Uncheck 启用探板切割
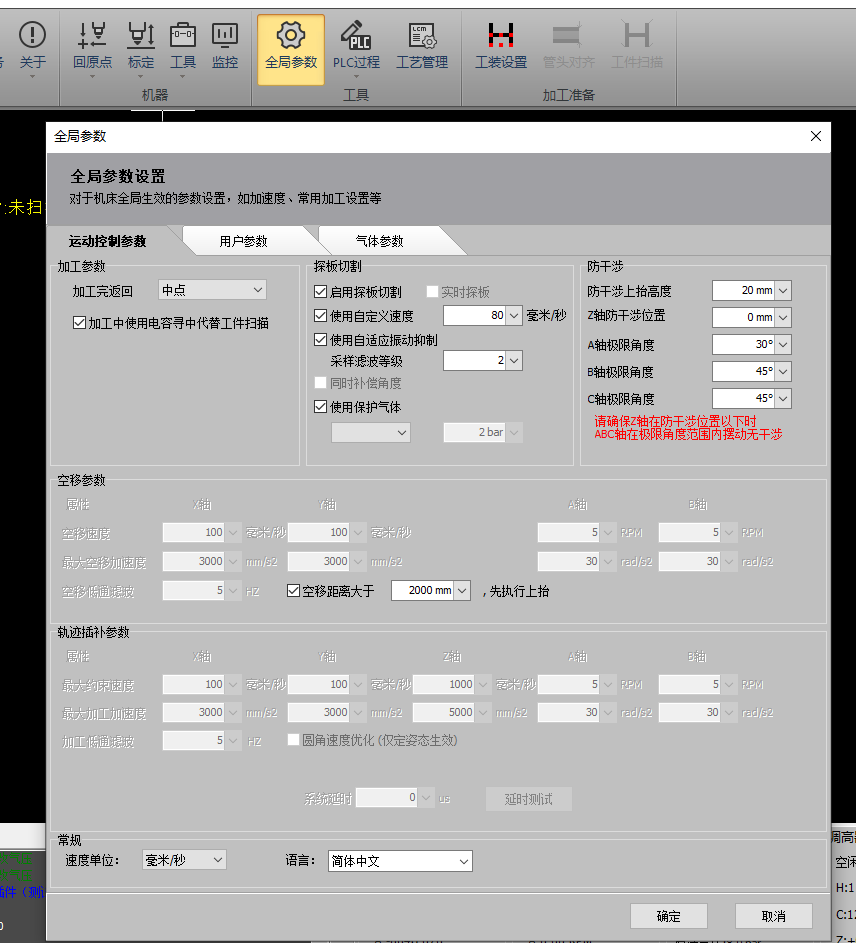This screenshot has height=943, width=856. tap(321, 292)
